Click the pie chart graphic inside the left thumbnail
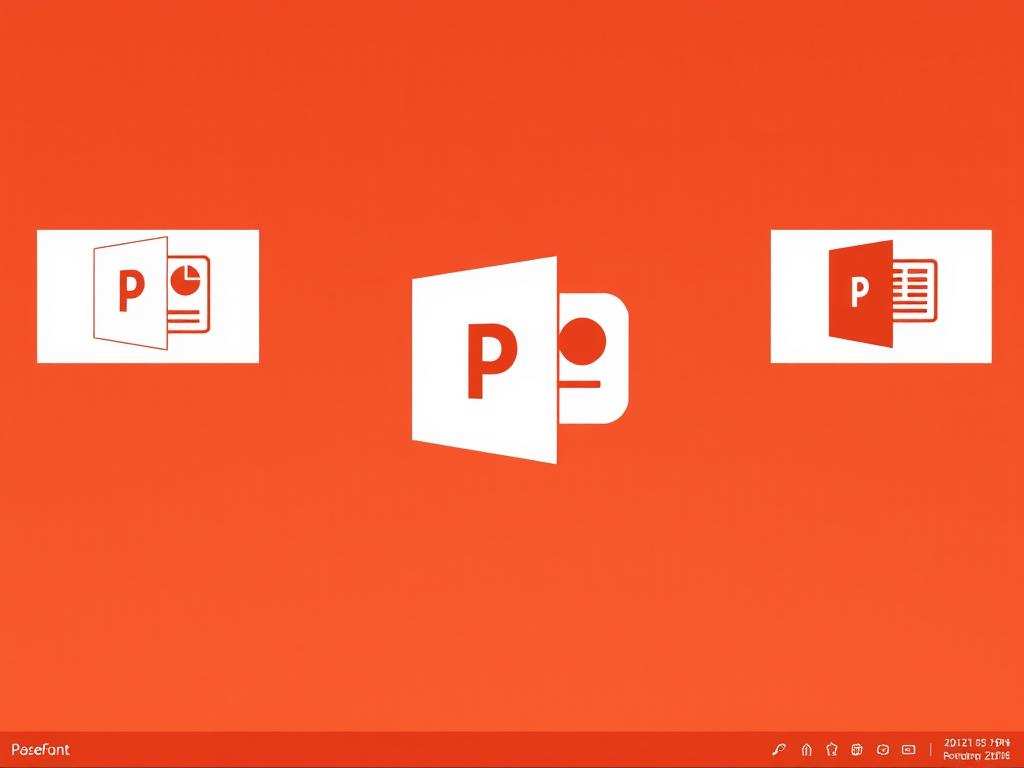Viewport: 1024px width, 768px height. 186,280
